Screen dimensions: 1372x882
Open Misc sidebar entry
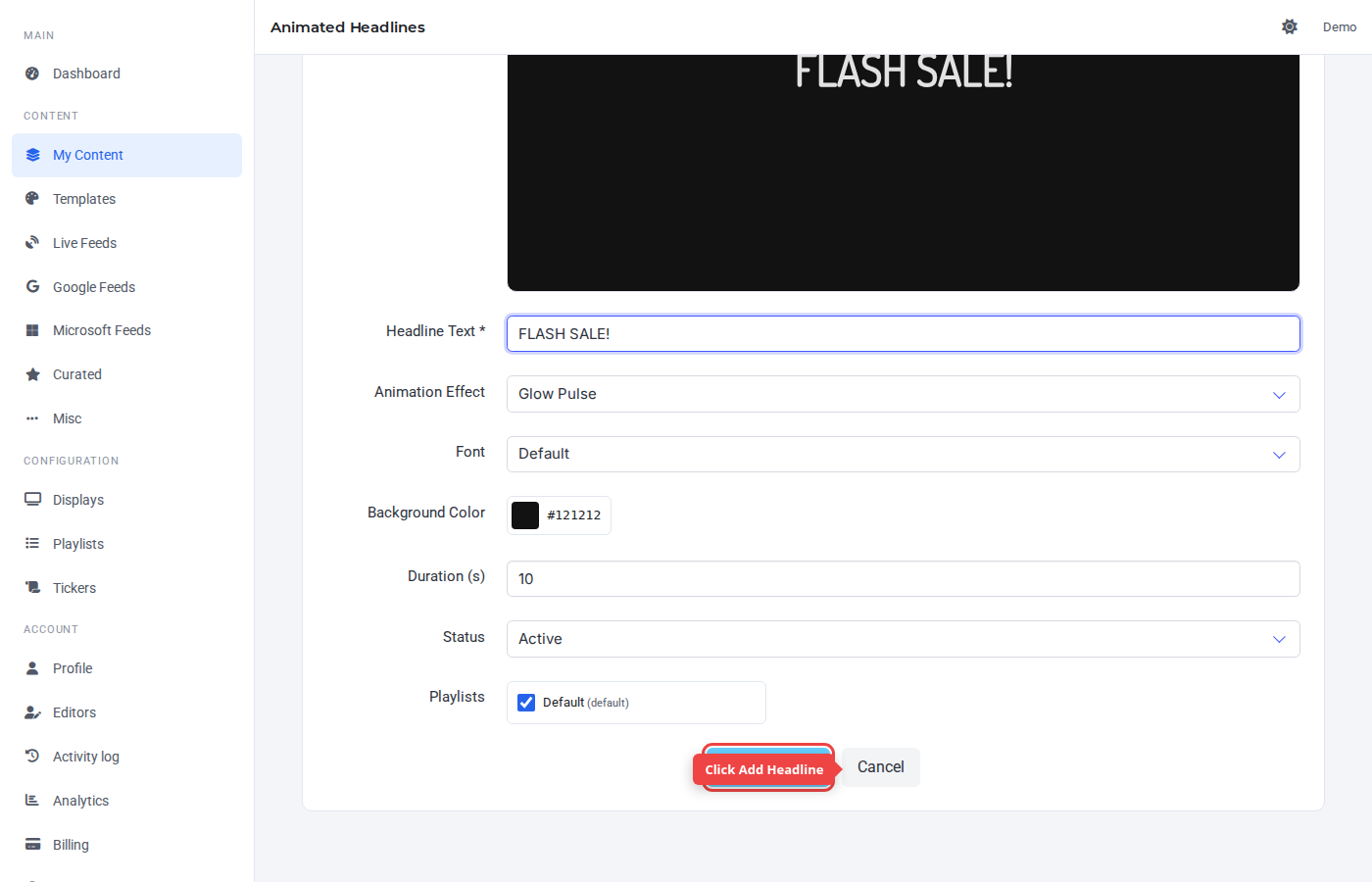click(126, 418)
